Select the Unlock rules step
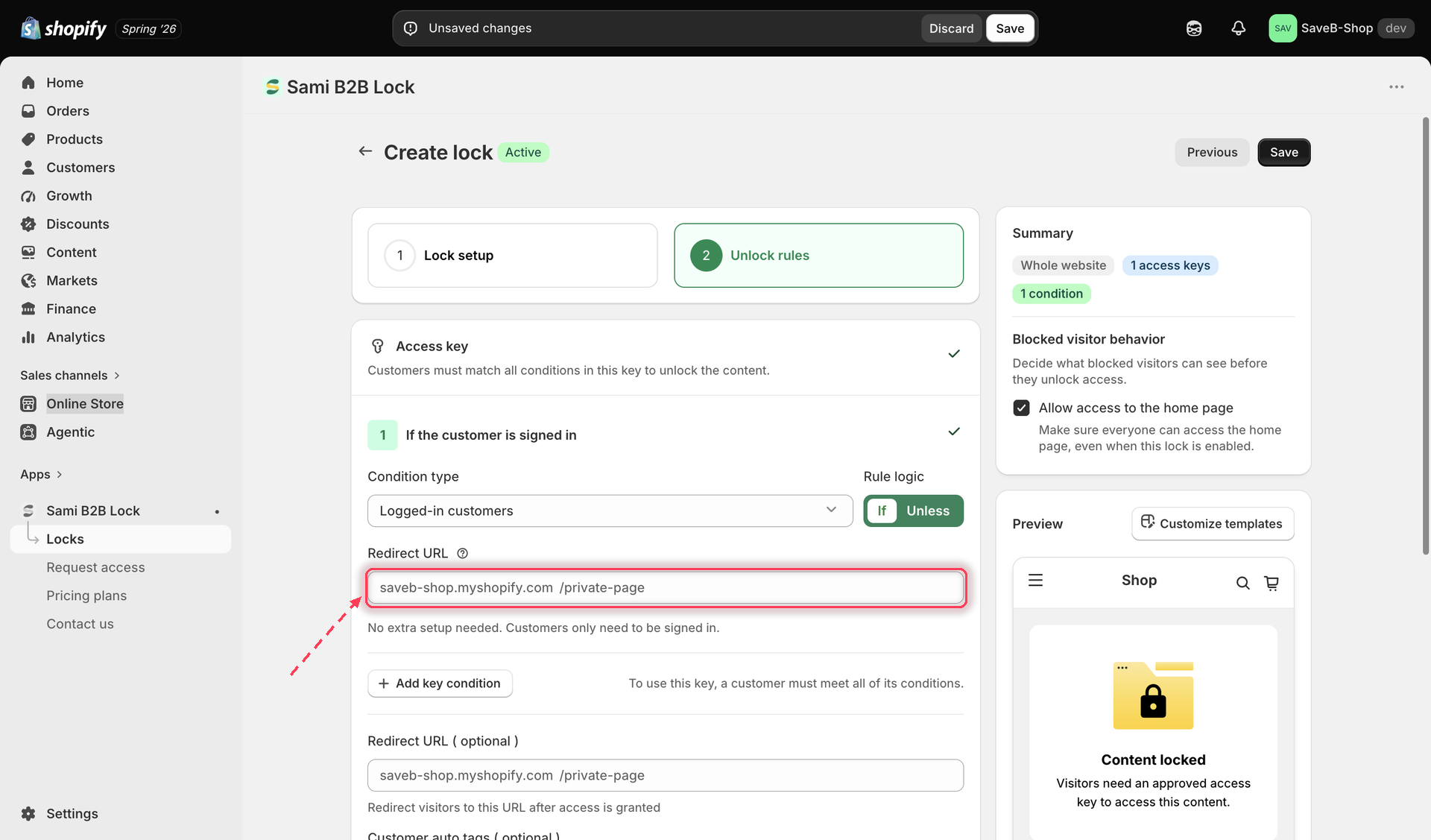1431x840 pixels. tap(818, 256)
